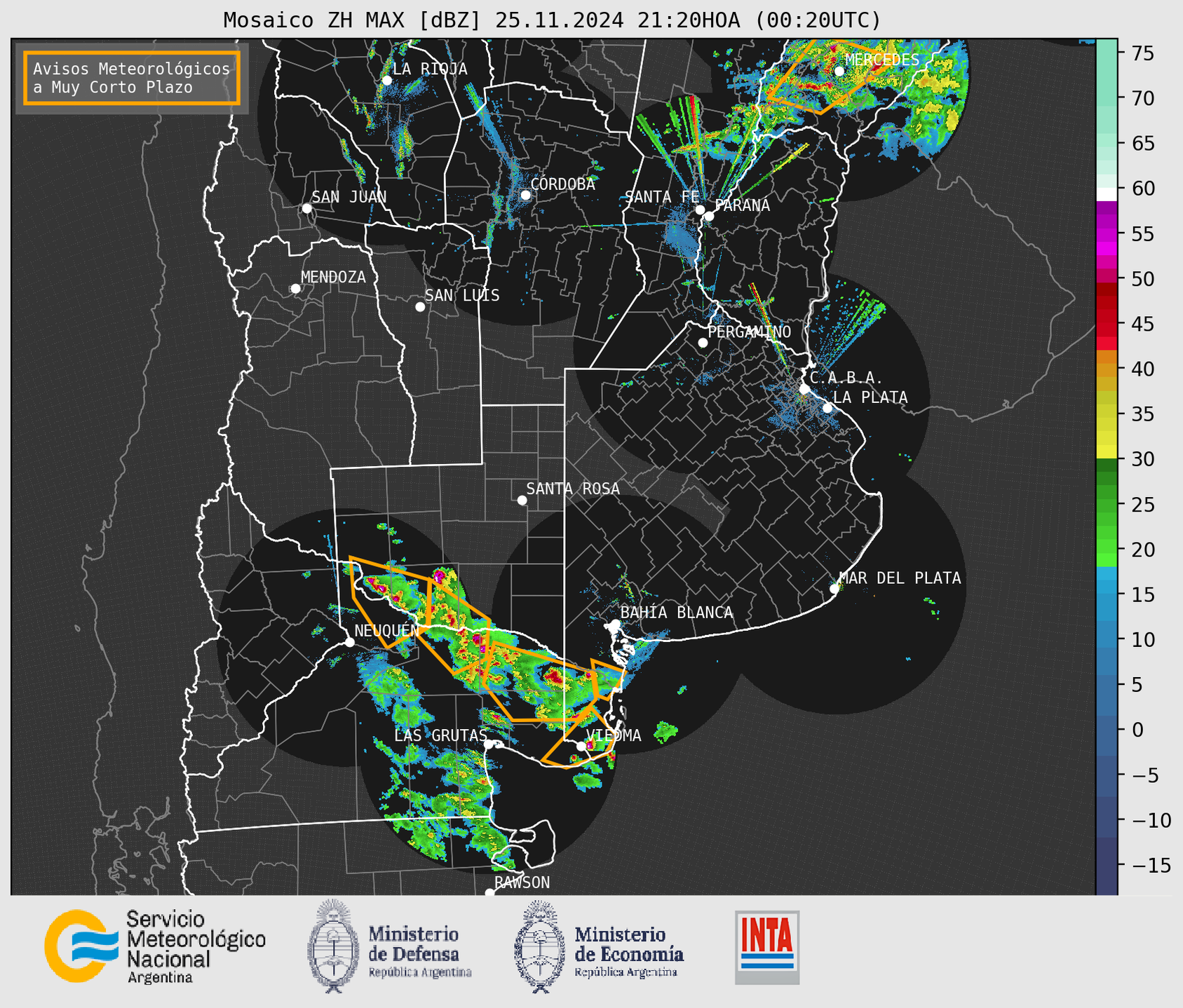
Task: Click the SANTA FE city label
Action: [662, 197]
